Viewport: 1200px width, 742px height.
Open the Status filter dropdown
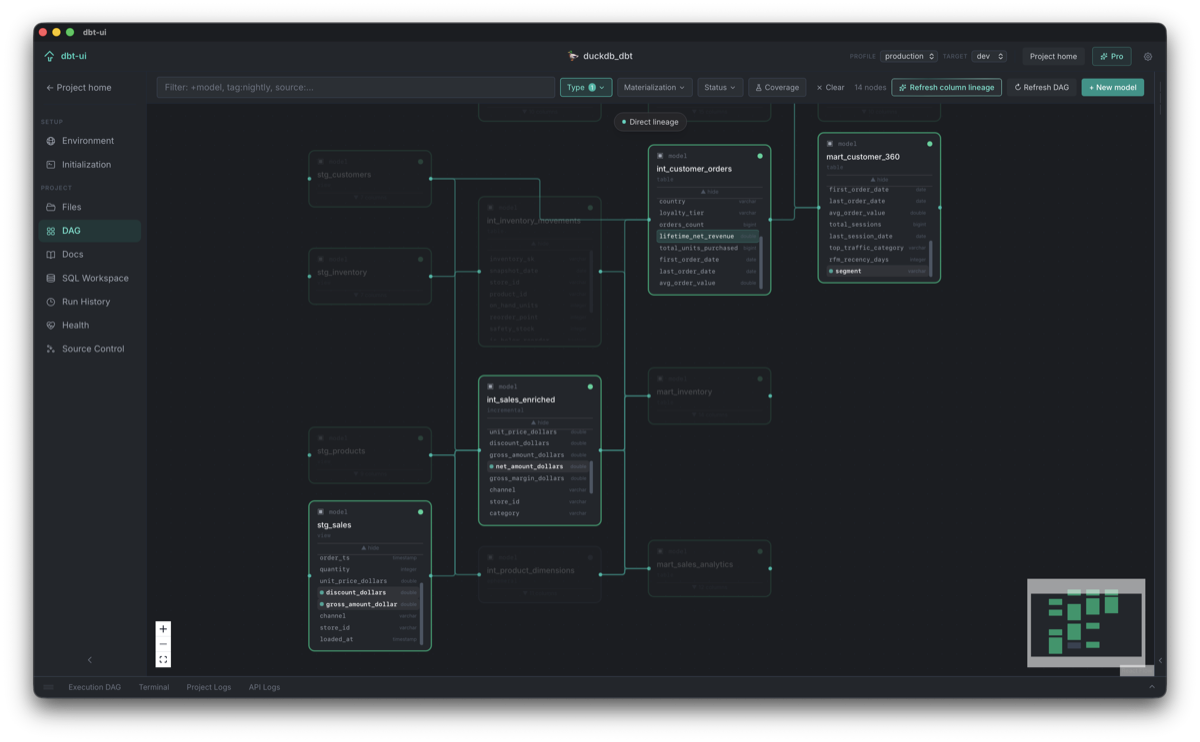(720, 87)
